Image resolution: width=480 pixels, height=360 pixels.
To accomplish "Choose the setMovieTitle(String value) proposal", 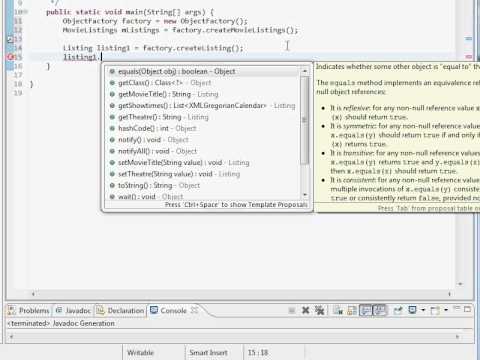I will click(202, 163).
